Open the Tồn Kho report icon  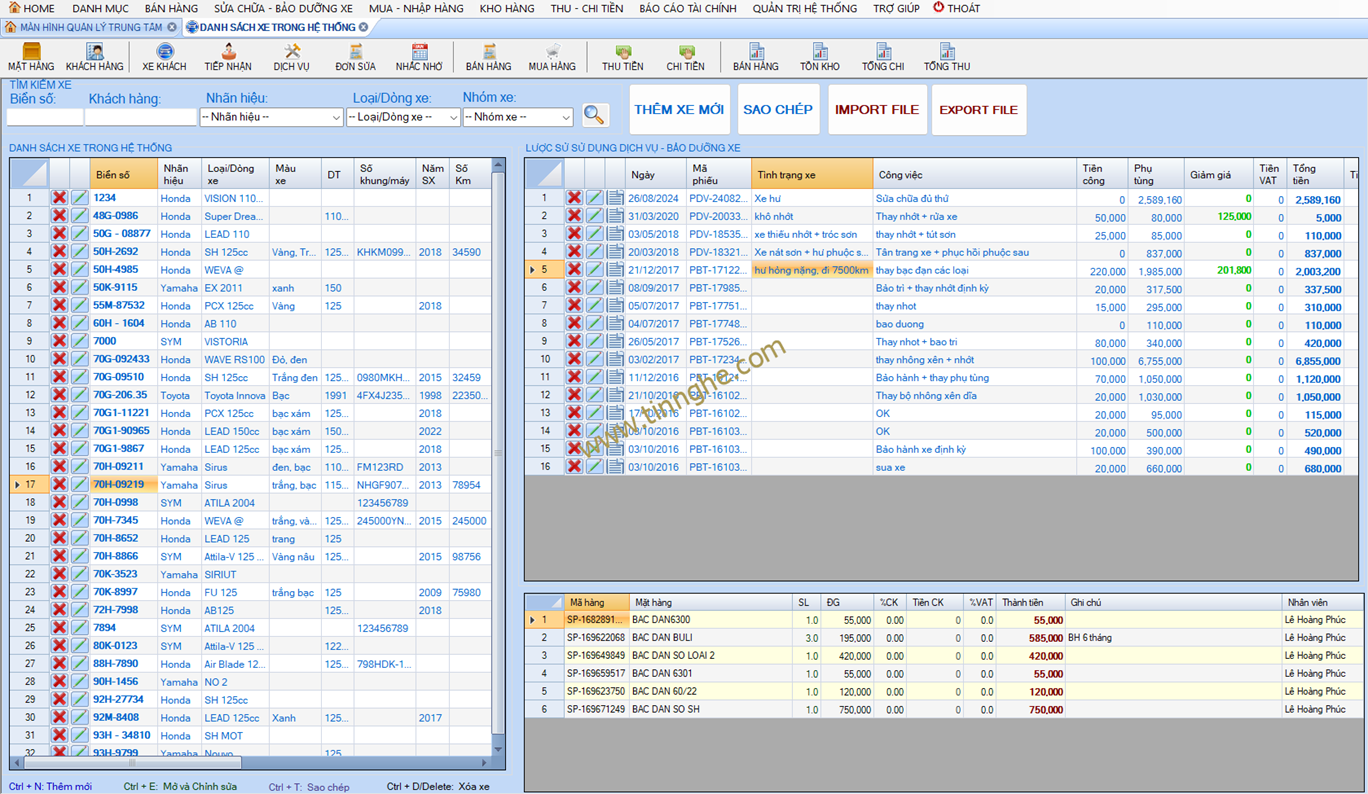820,57
